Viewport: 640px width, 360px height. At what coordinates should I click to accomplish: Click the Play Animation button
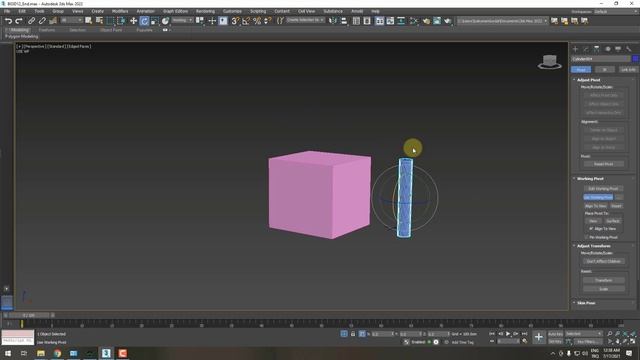tap(508, 334)
